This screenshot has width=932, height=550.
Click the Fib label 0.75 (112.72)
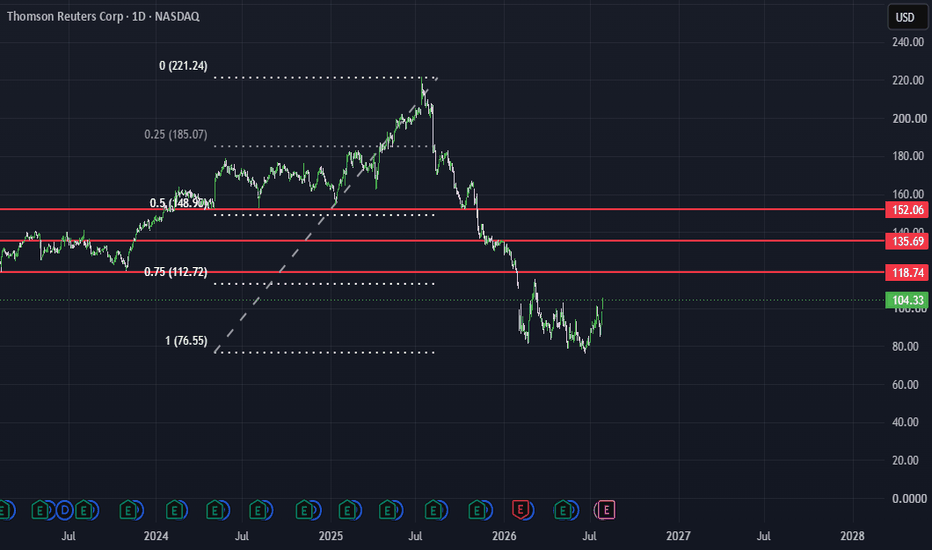tap(176, 272)
